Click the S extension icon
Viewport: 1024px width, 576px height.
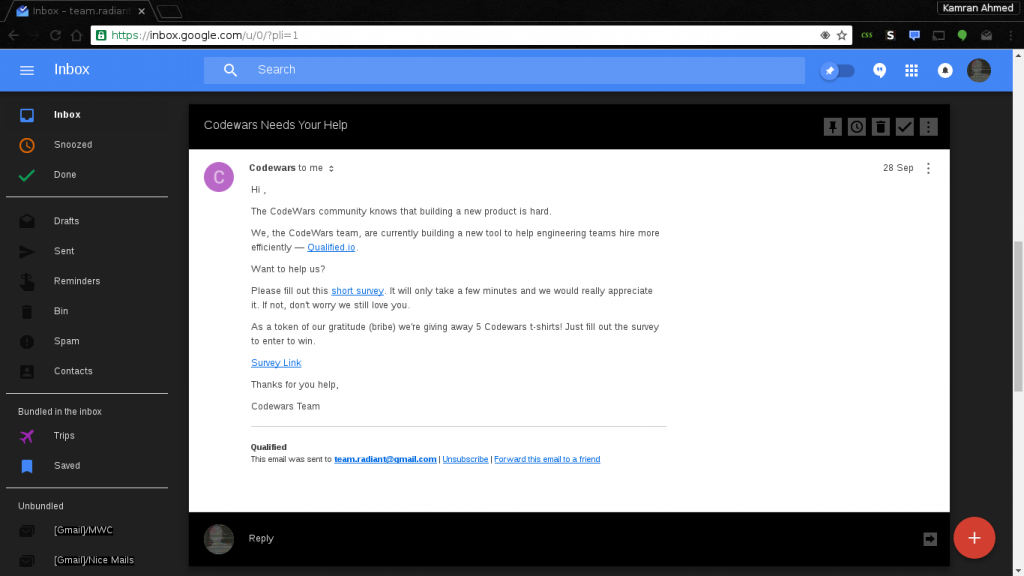point(890,36)
